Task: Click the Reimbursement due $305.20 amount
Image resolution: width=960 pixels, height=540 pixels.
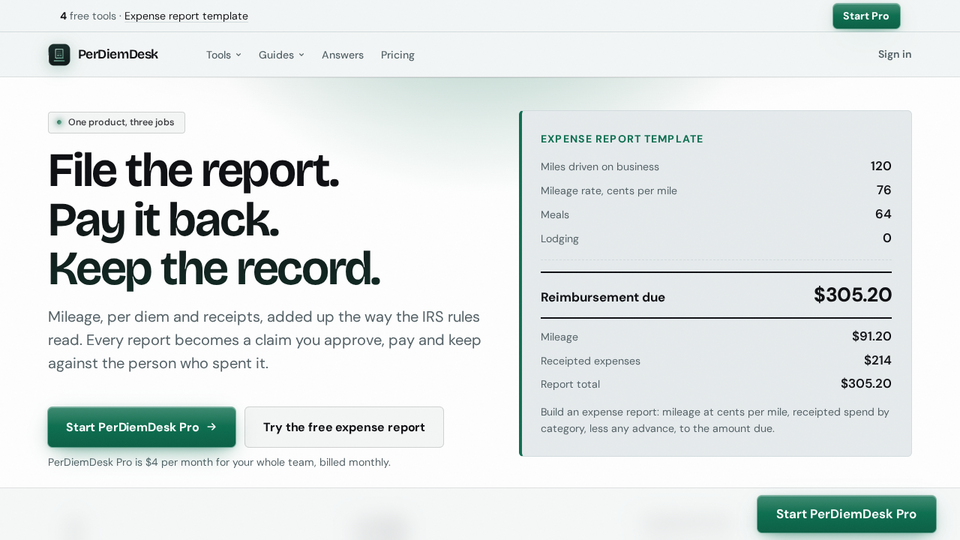Action: (852, 295)
